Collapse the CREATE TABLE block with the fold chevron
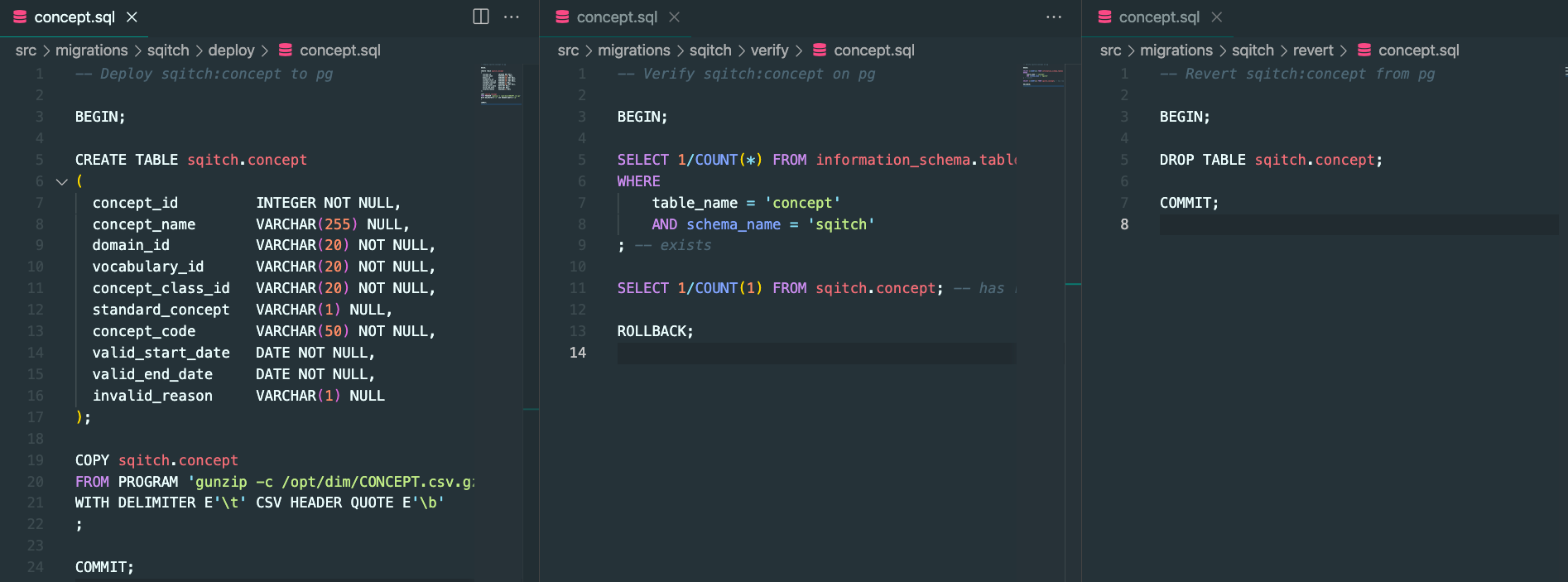This screenshot has width=1568, height=582. (61, 181)
